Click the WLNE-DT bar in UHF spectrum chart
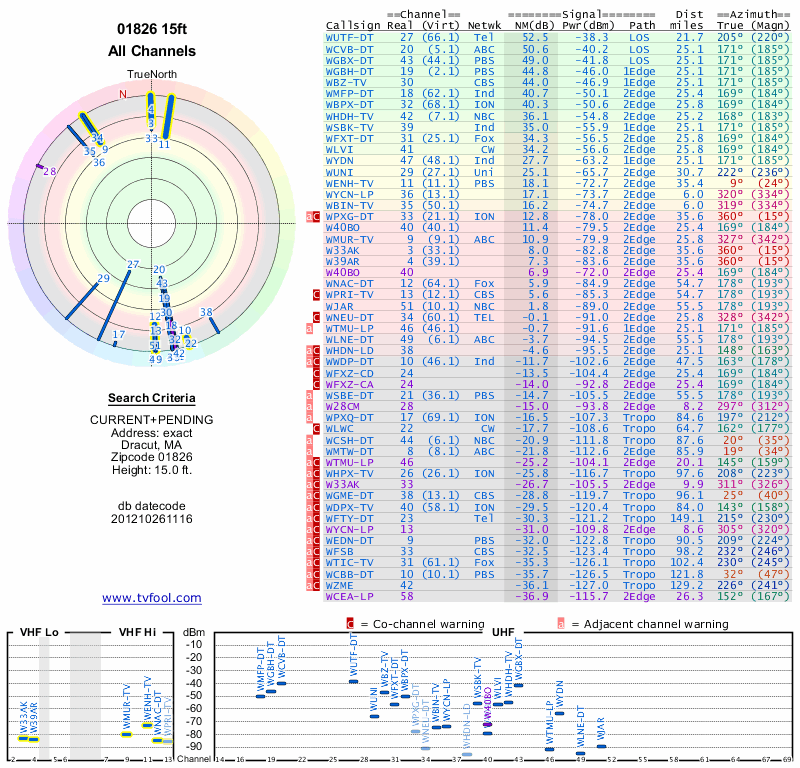800x768 pixels. click(x=581, y=753)
